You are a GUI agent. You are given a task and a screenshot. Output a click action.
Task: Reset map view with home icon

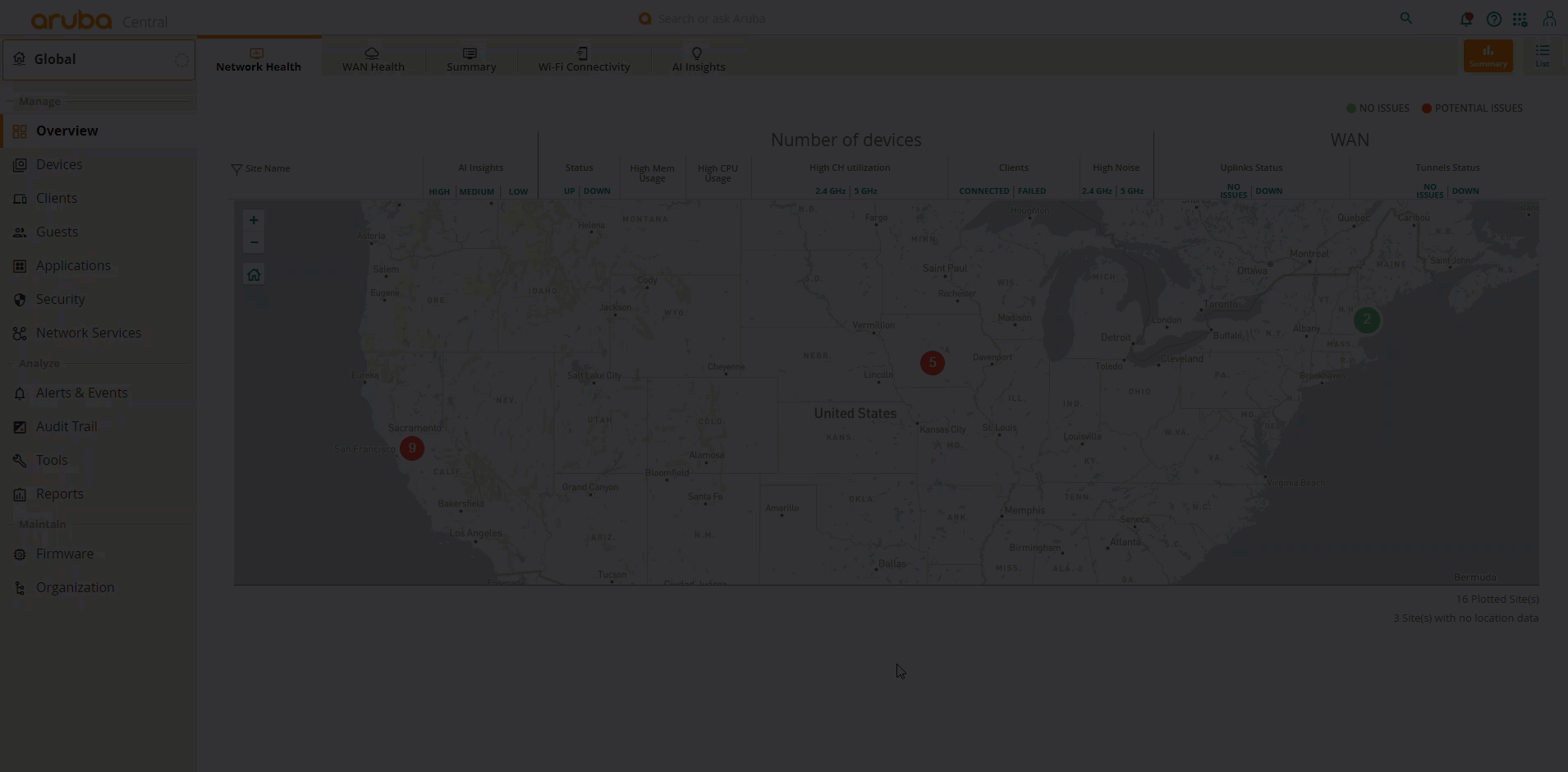(254, 275)
